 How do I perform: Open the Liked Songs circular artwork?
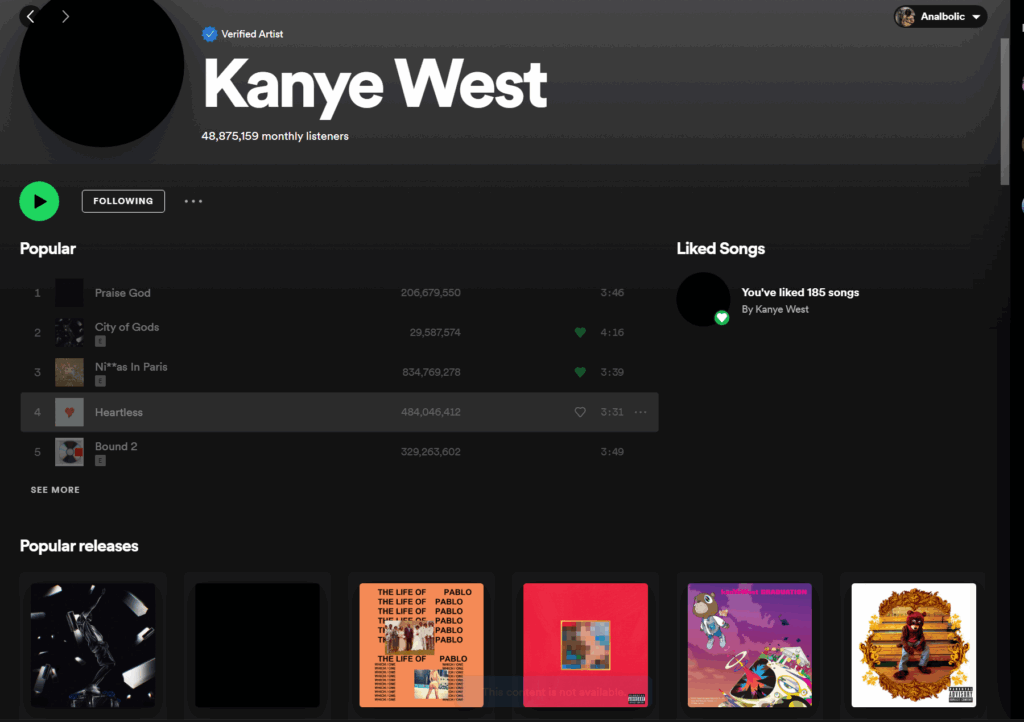click(703, 299)
